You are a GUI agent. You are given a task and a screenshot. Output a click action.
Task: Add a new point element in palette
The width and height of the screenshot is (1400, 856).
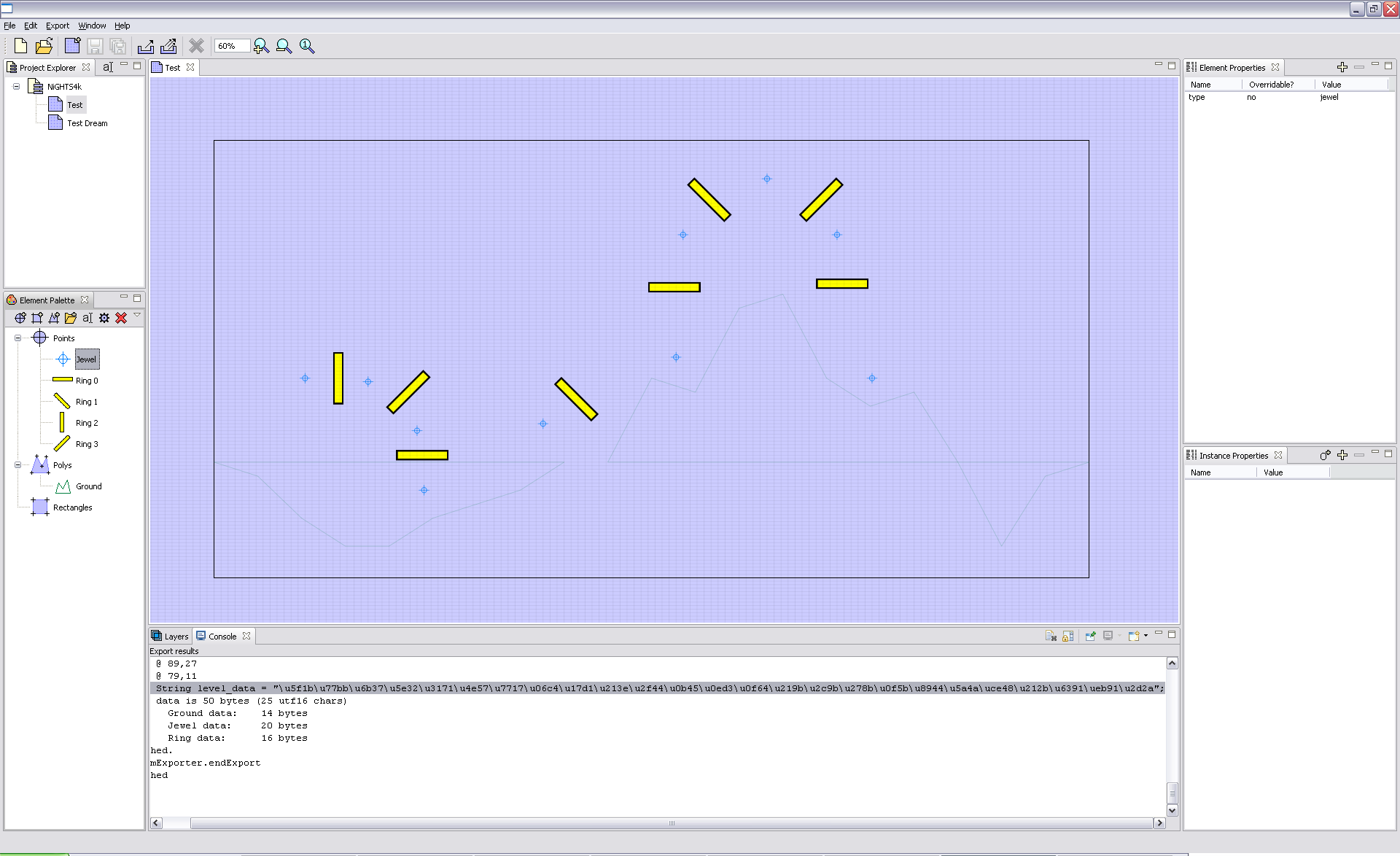pyautogui.click(x=20, y=318)
